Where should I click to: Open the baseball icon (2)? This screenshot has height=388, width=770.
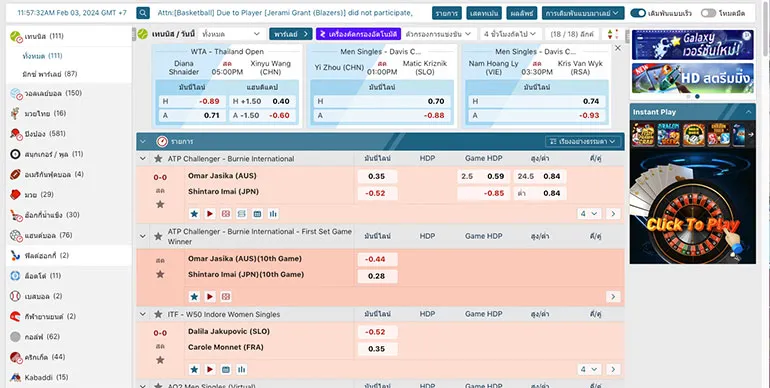point(16,296)
